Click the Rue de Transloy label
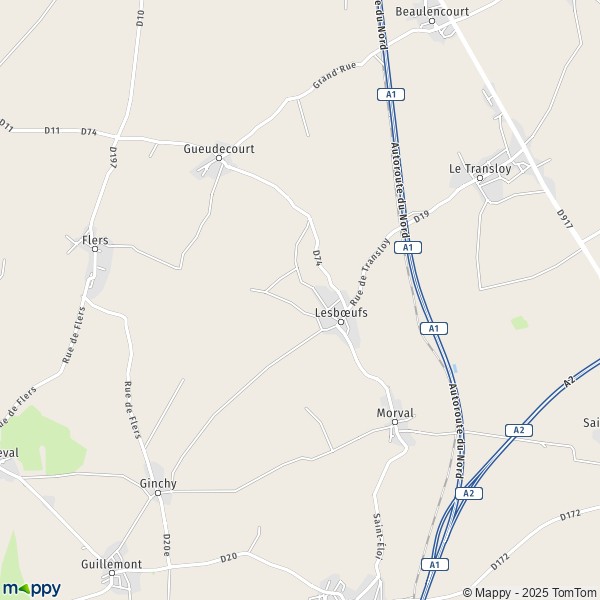Viewport: 600px width, 600px height. tap(369, 272)
